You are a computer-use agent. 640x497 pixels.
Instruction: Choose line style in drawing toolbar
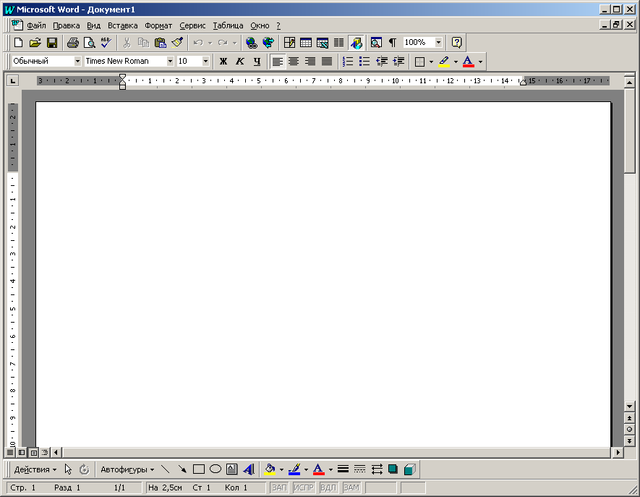[343, 469]
